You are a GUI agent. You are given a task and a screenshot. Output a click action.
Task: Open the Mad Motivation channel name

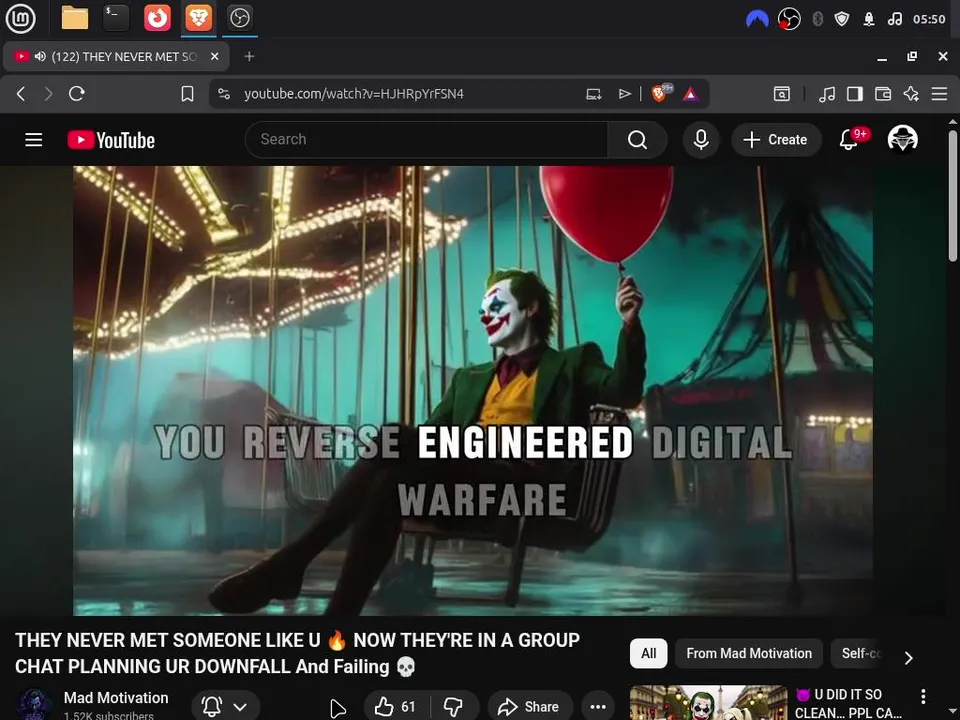tap(116, 697)
